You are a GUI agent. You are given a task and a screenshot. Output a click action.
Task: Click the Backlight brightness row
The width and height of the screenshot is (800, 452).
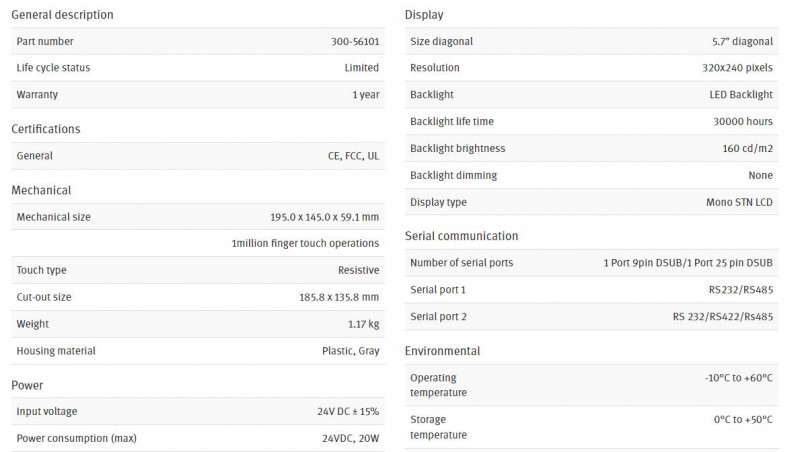click(591, 148)
